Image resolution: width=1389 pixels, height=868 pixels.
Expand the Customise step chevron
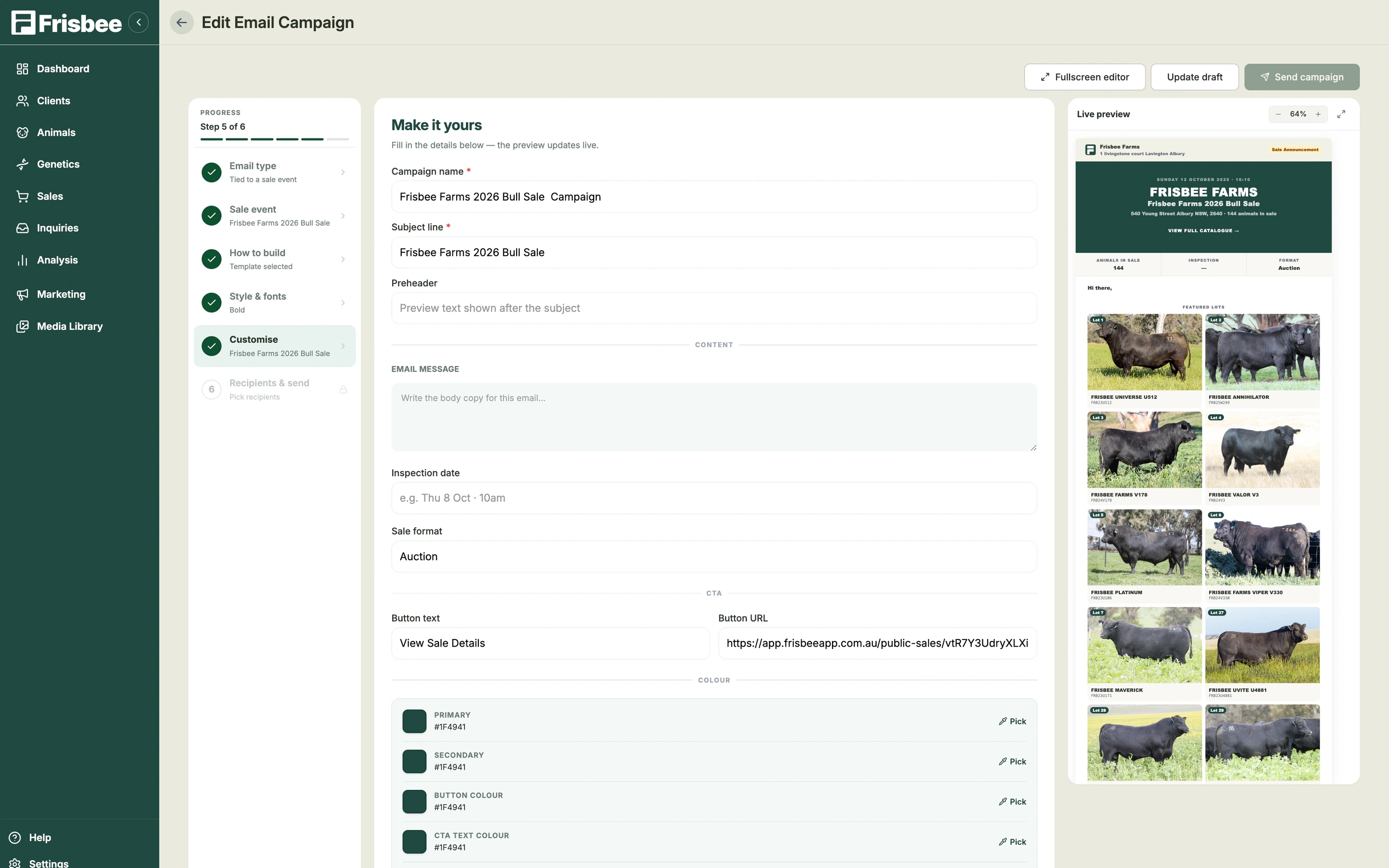point(343,346)
